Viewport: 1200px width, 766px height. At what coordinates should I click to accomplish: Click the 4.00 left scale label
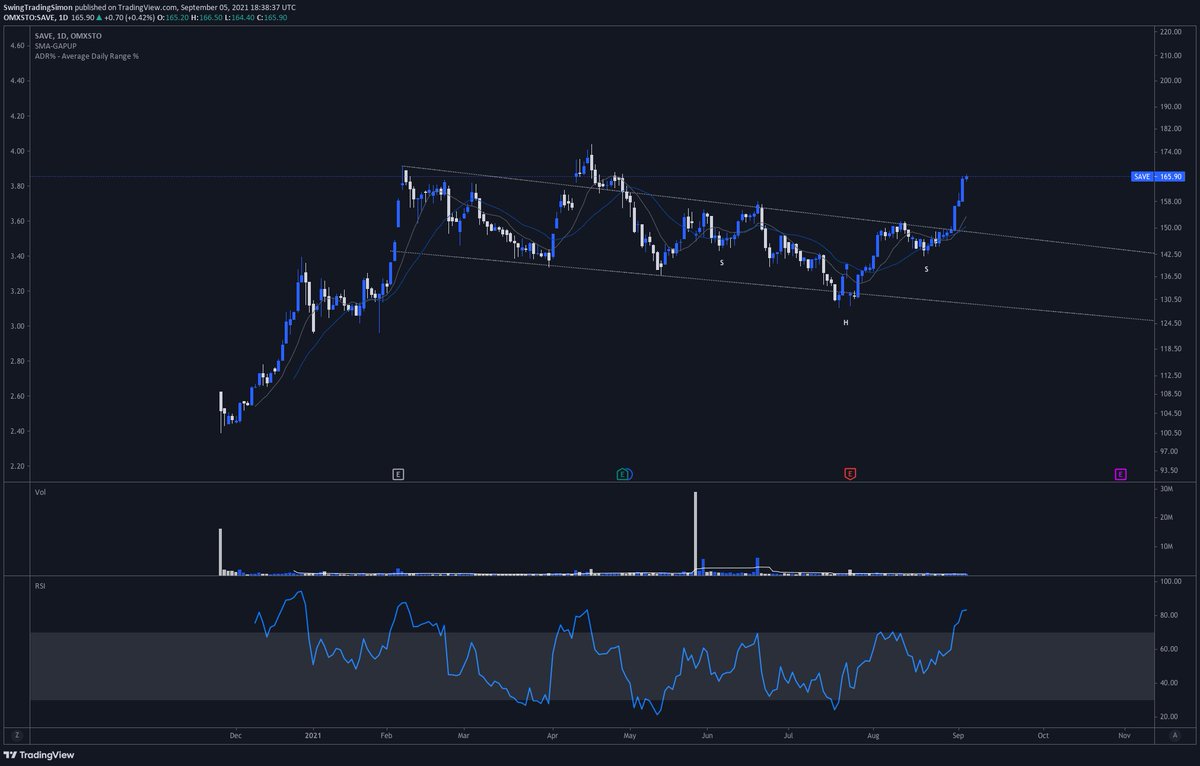pos(17,151)
